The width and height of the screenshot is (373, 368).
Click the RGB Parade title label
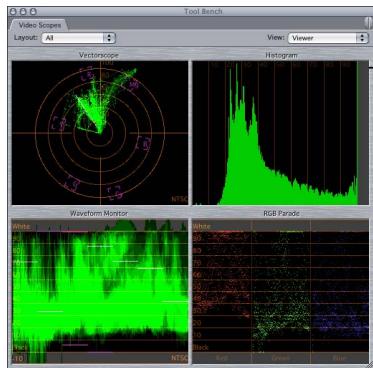tap(281, 213)
